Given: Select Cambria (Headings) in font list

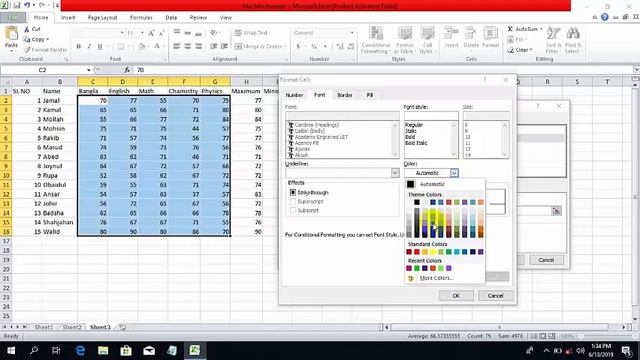Looking at the screenshot, I should [x=317, y=125].
